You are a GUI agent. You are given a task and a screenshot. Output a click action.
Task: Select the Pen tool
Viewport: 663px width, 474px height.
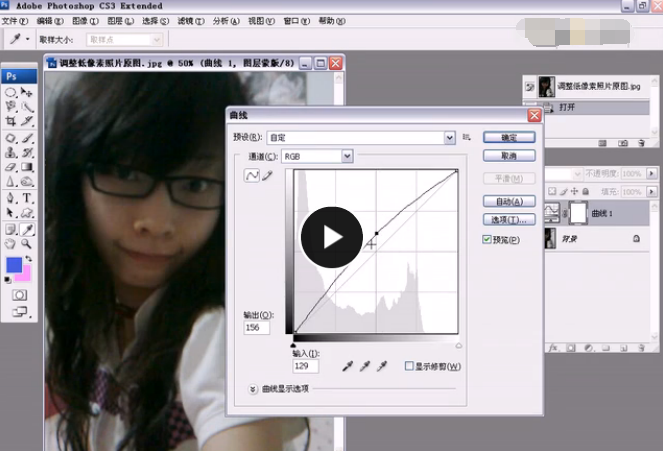click(11, 197)
